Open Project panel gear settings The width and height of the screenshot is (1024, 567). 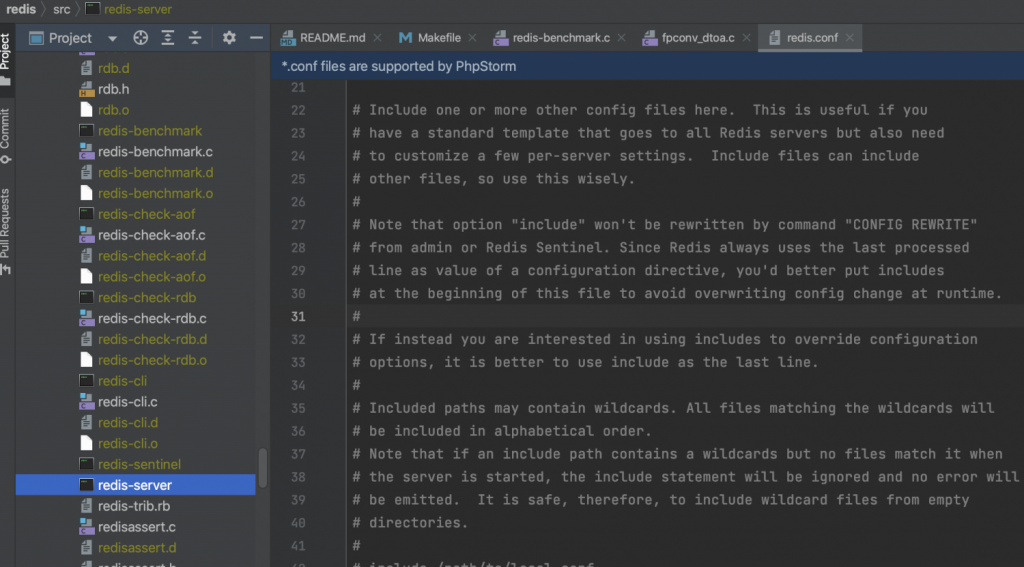click(x=229, y=38)
